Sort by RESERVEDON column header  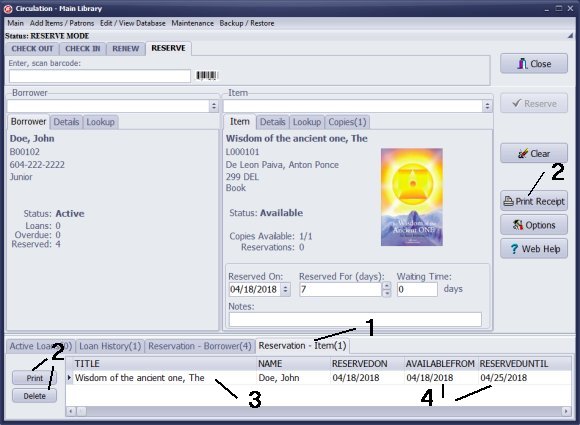(x=367, y=364)
